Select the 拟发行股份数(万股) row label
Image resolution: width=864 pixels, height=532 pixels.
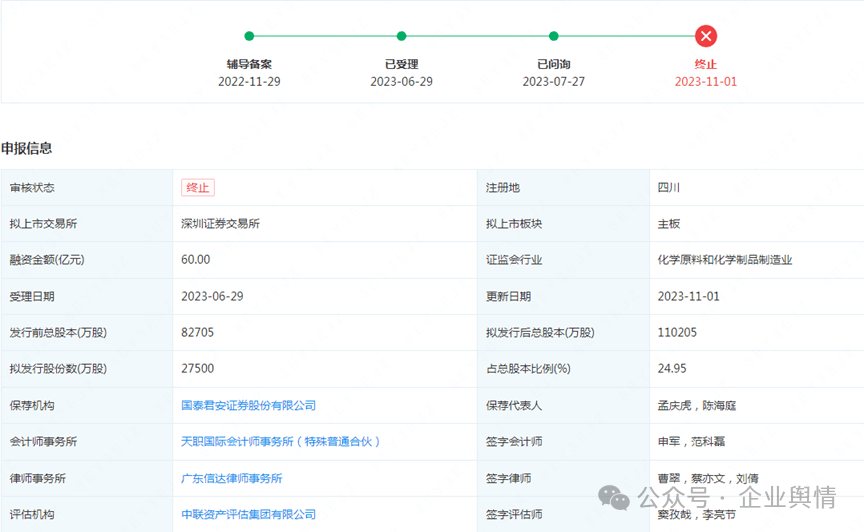[x=58, y=369]
